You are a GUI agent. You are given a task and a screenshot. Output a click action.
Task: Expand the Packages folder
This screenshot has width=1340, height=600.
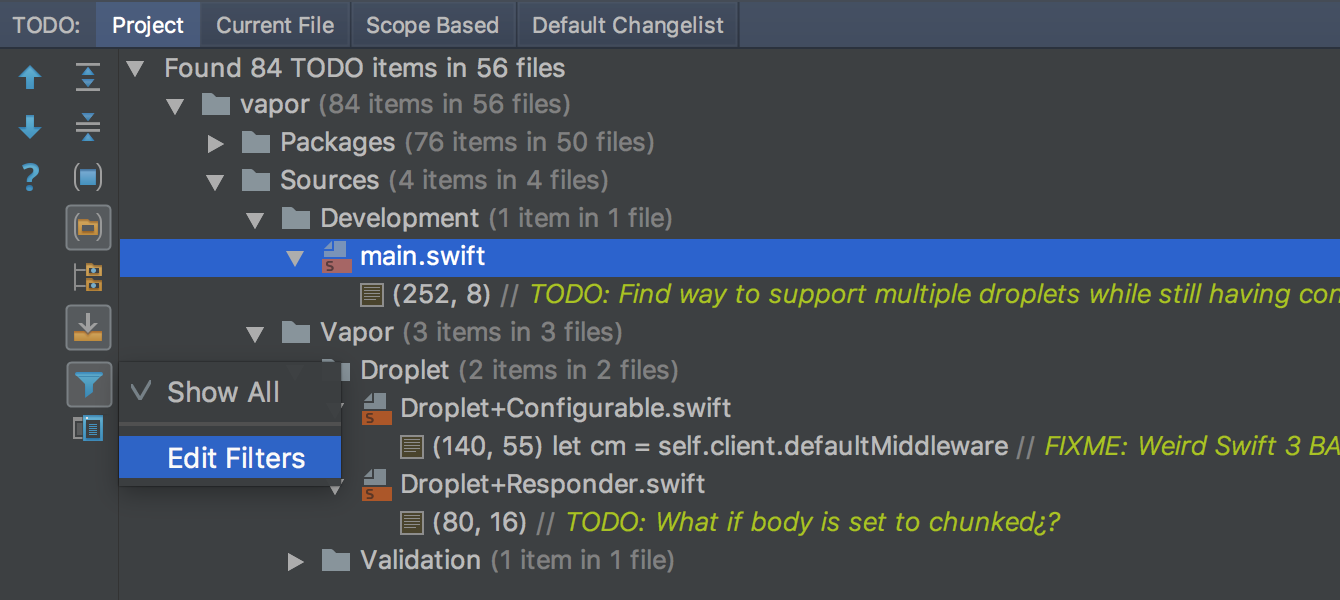point(215,143)
